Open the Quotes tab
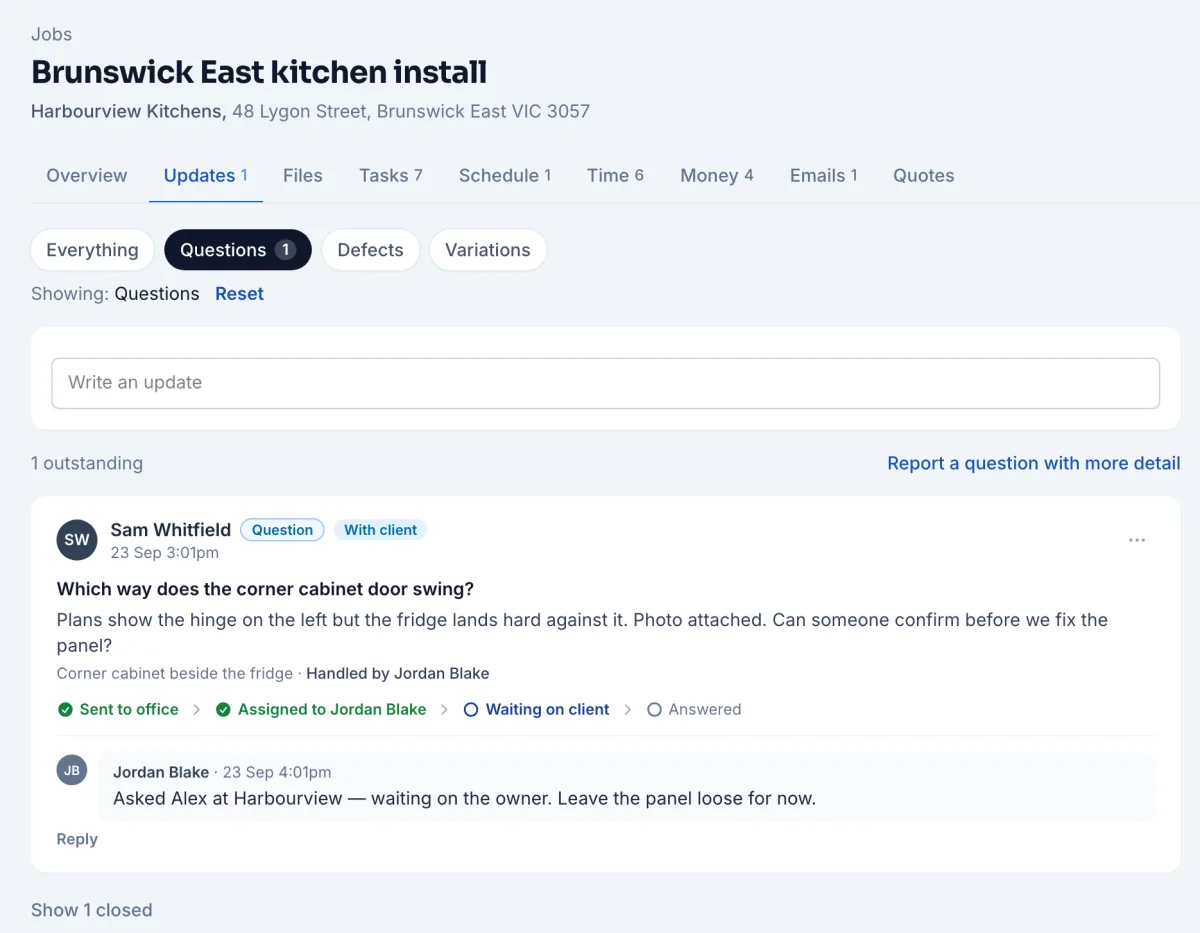Image resolution: width=1200 pixels, height=933 pixels. tap(924, 175)
